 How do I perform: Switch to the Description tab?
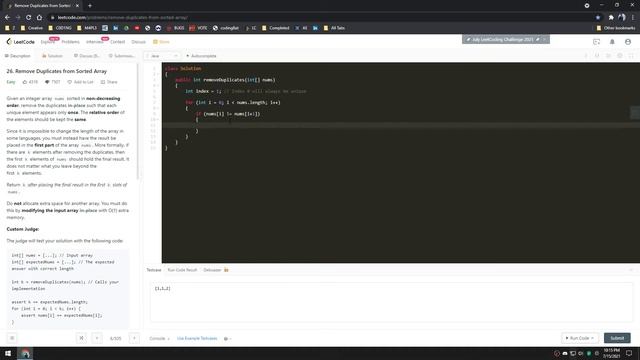click(x=18, y=56)
